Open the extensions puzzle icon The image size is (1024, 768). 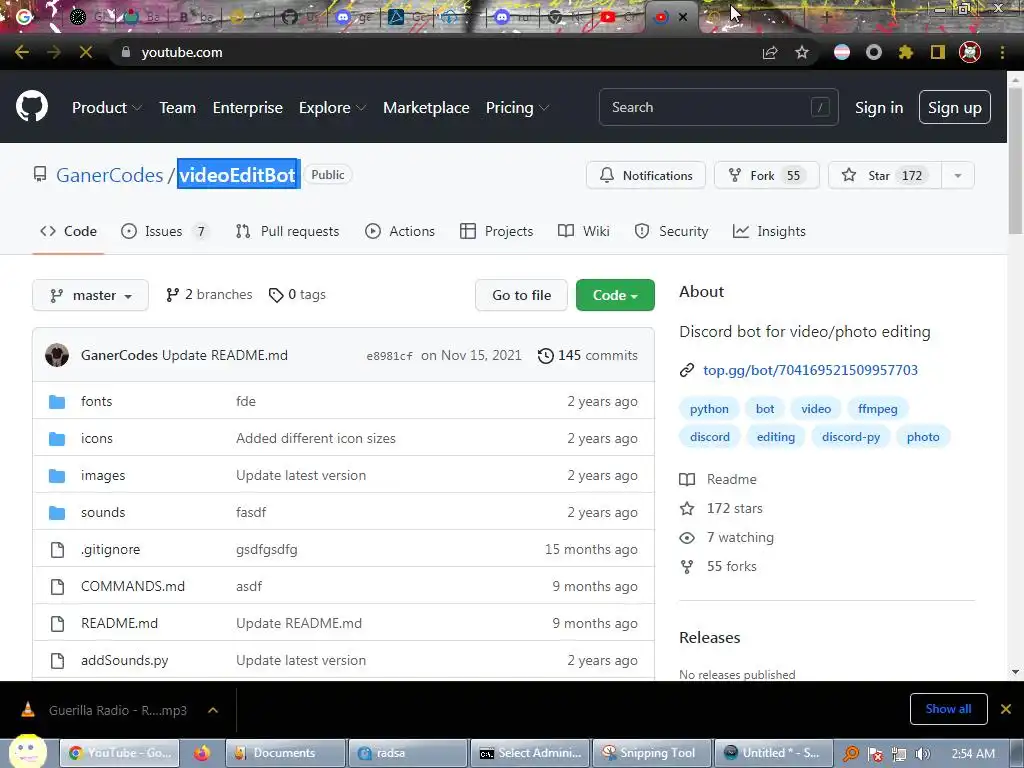[906, 52]
